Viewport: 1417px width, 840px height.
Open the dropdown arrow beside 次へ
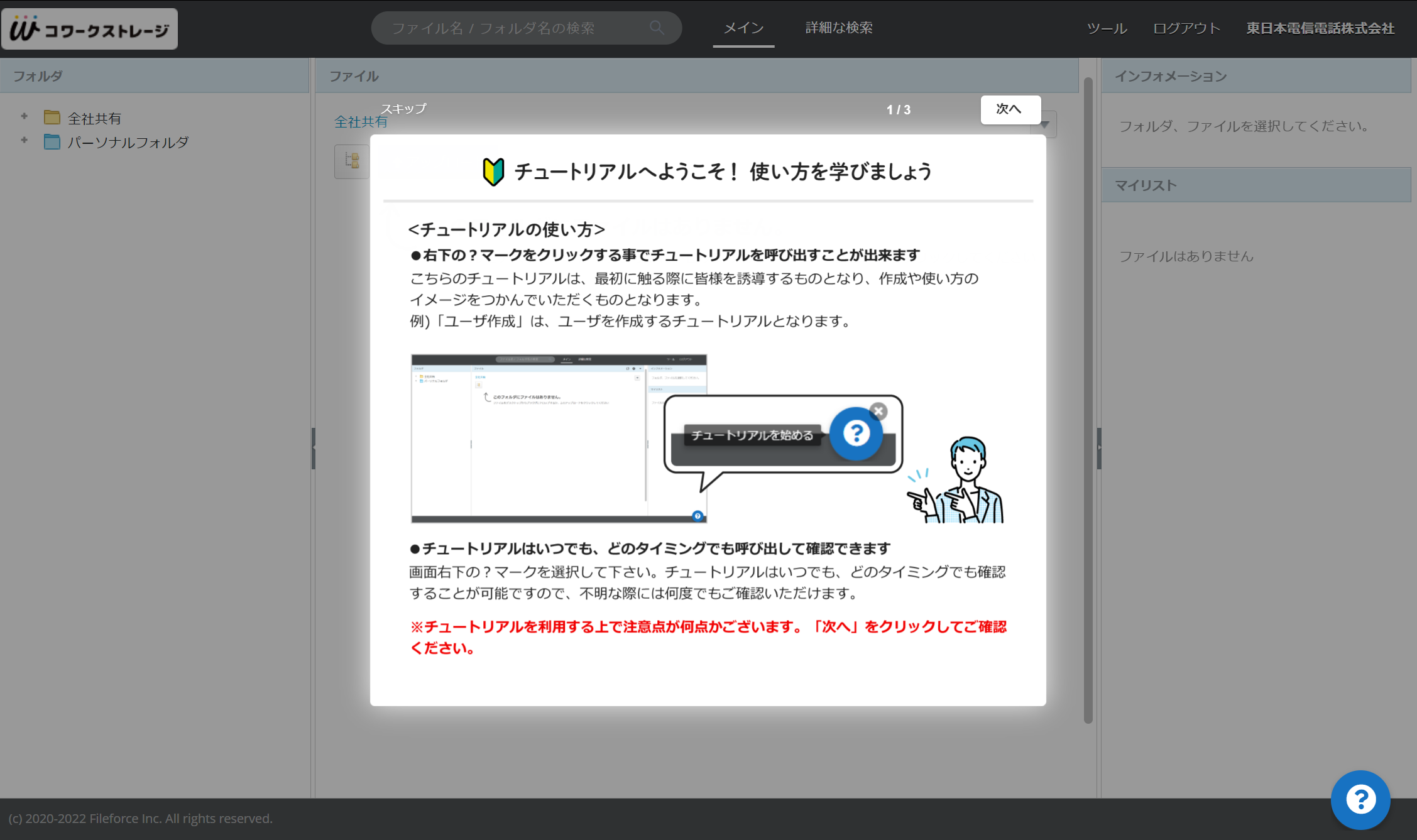coord(1045,124)
